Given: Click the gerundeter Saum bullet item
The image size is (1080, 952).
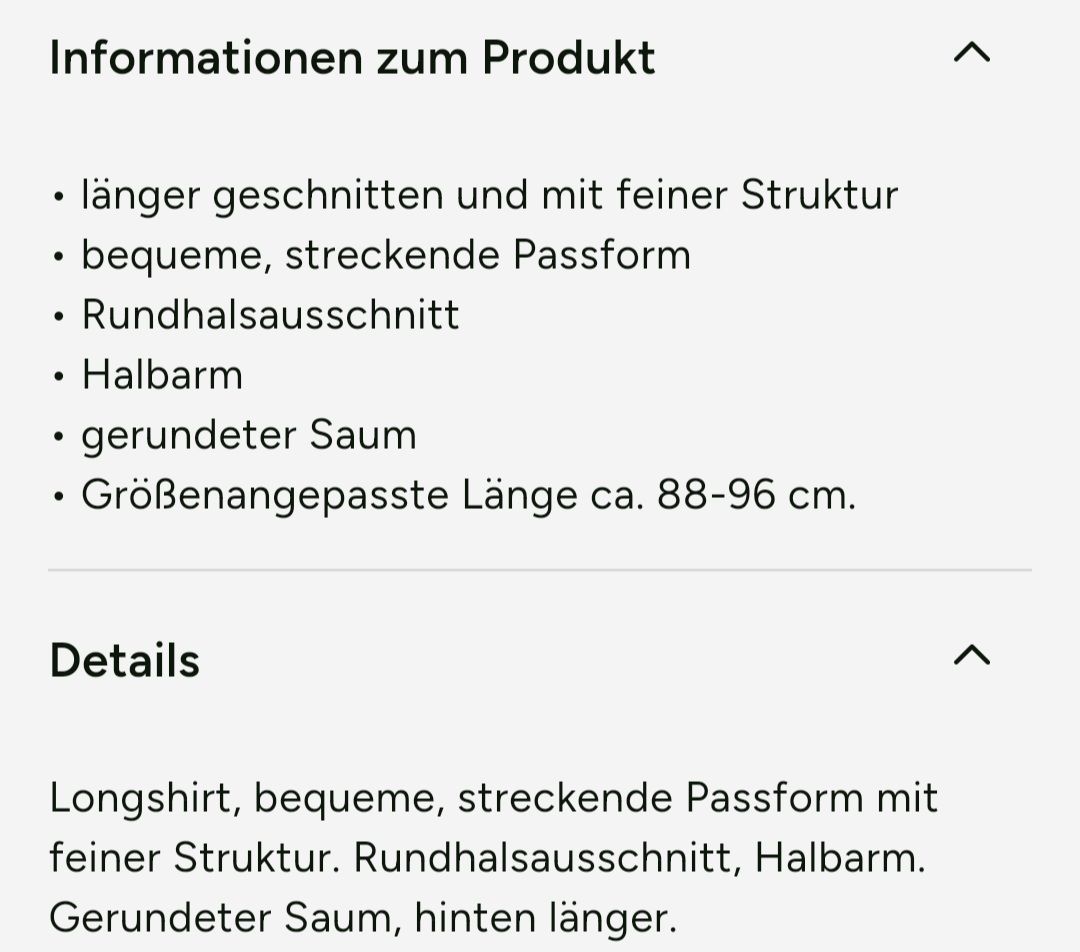Looking at the screenshot, I should pos(249,435).
